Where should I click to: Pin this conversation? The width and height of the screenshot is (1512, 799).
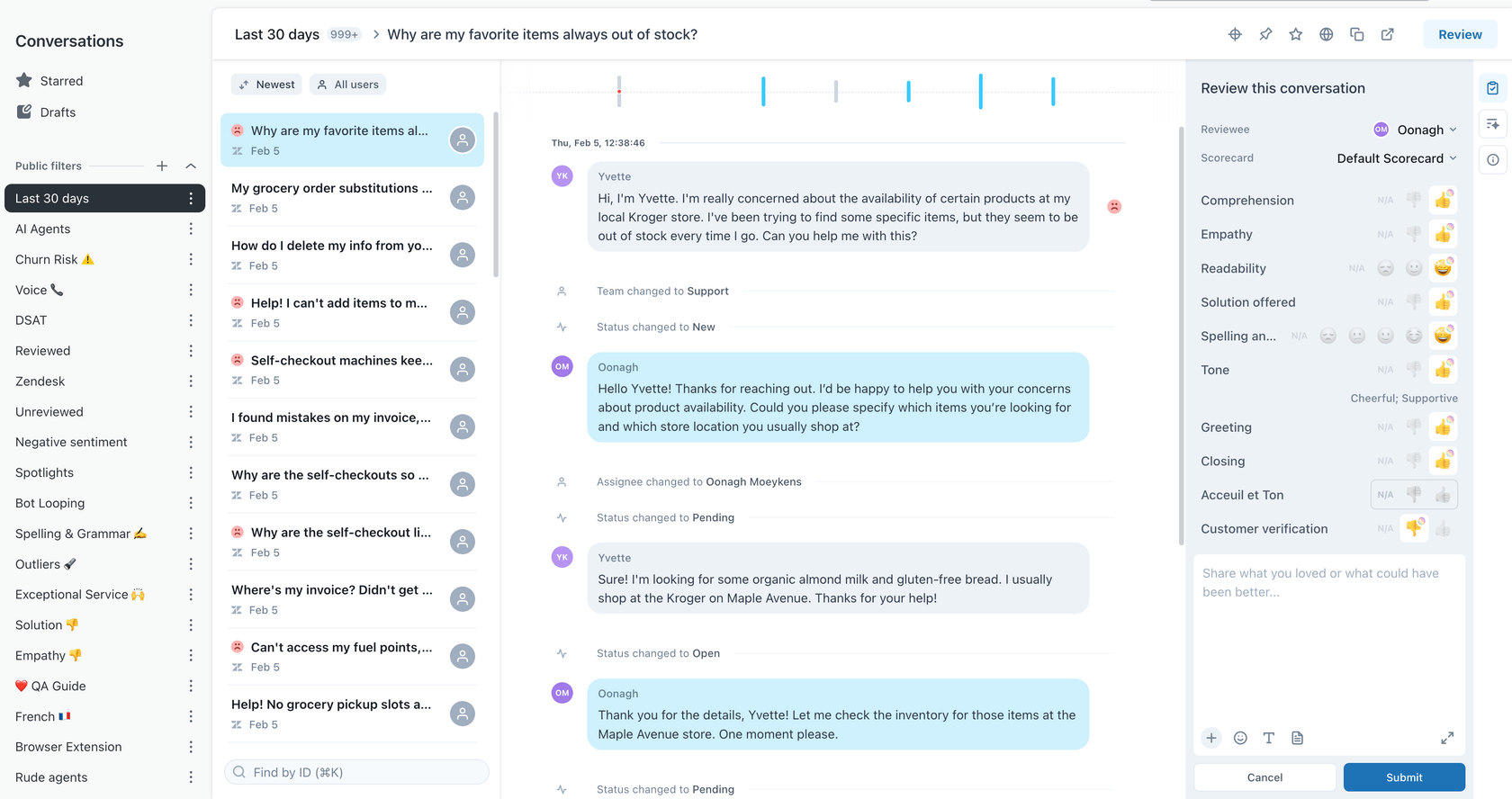tap(1265, 33)
